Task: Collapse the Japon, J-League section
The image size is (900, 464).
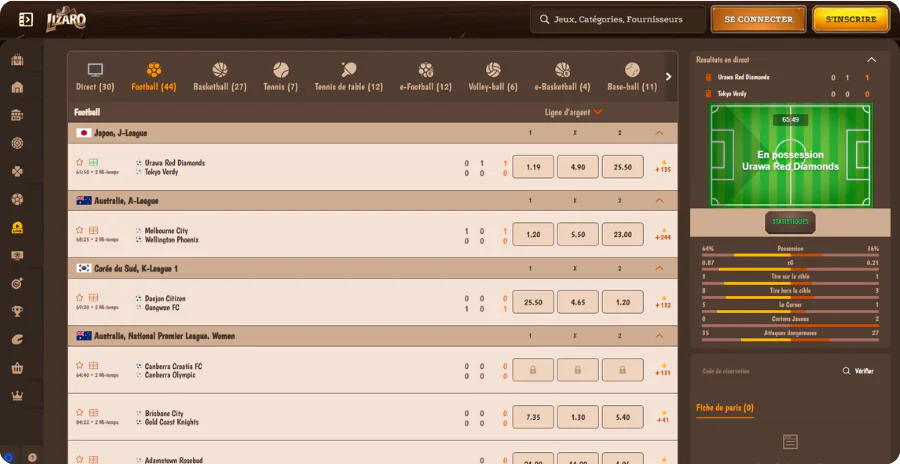Action: (x=659, y=133)
